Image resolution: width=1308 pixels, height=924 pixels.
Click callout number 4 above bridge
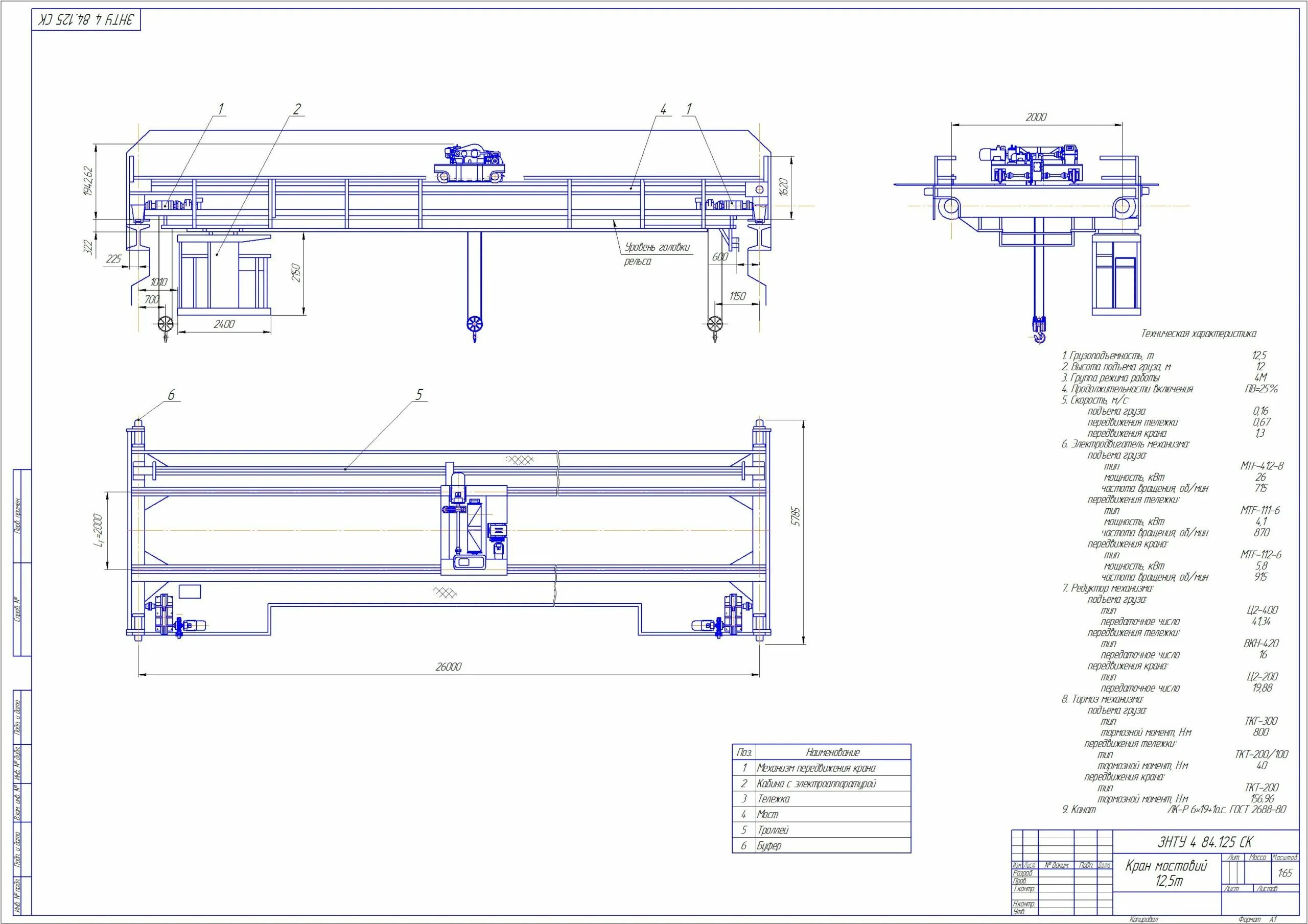pyautogui.click(x=663, y=109)
